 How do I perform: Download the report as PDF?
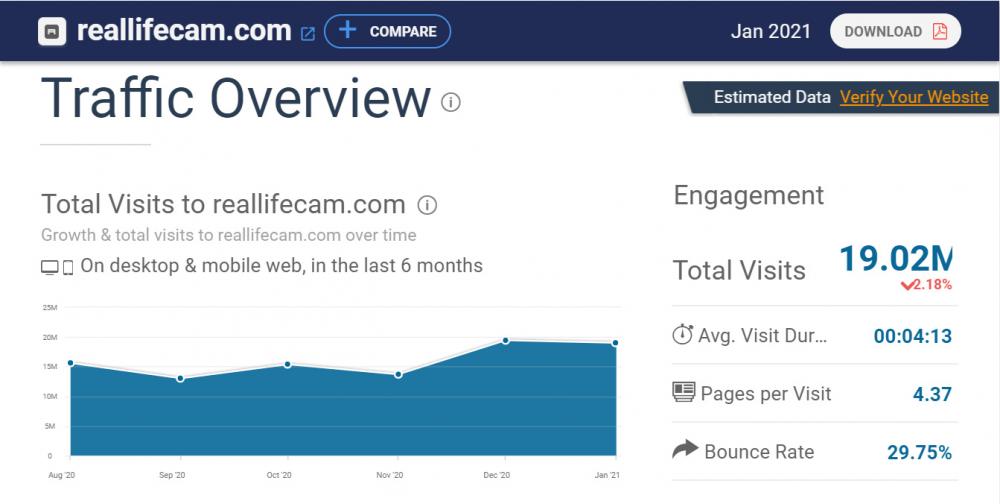895,31
